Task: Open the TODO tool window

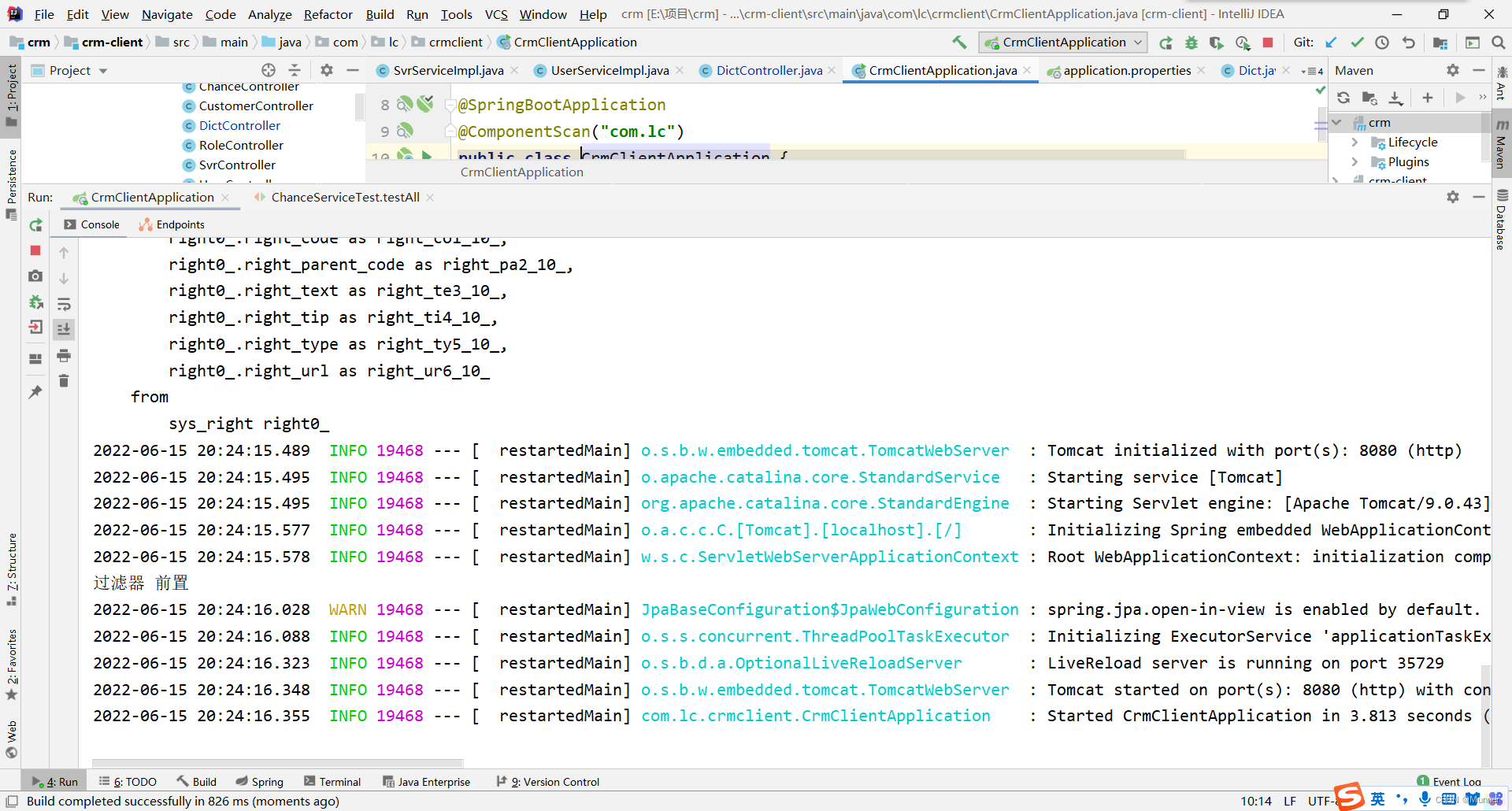Action: coord(128,782)
